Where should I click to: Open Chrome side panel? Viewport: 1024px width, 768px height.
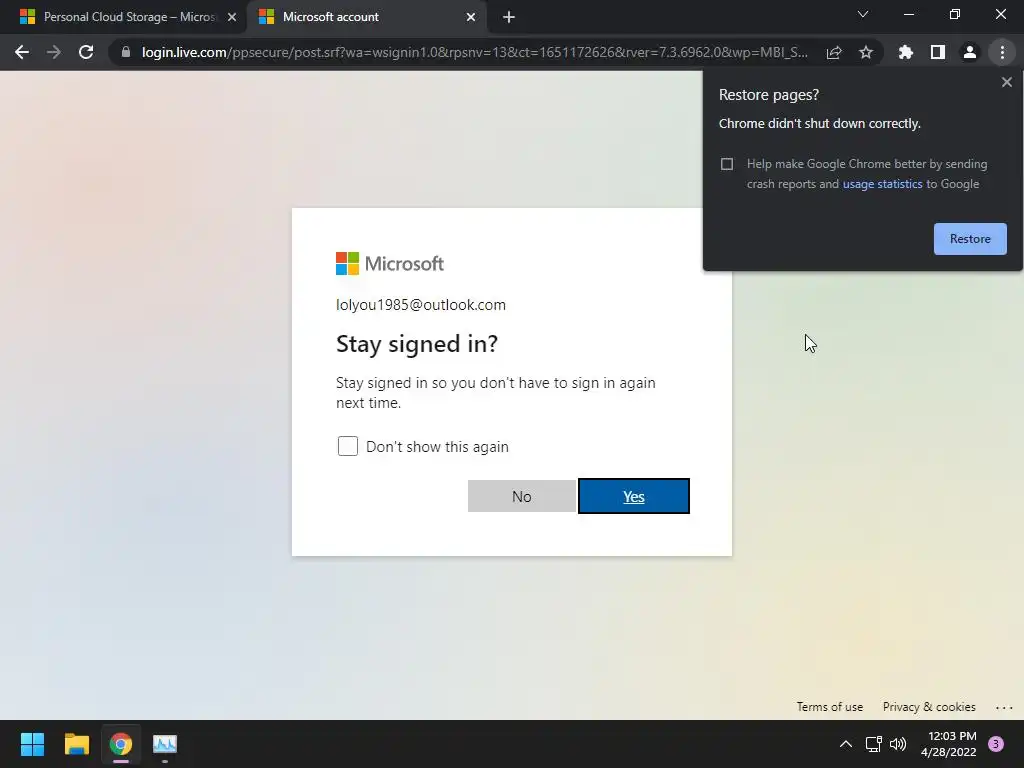938,52
